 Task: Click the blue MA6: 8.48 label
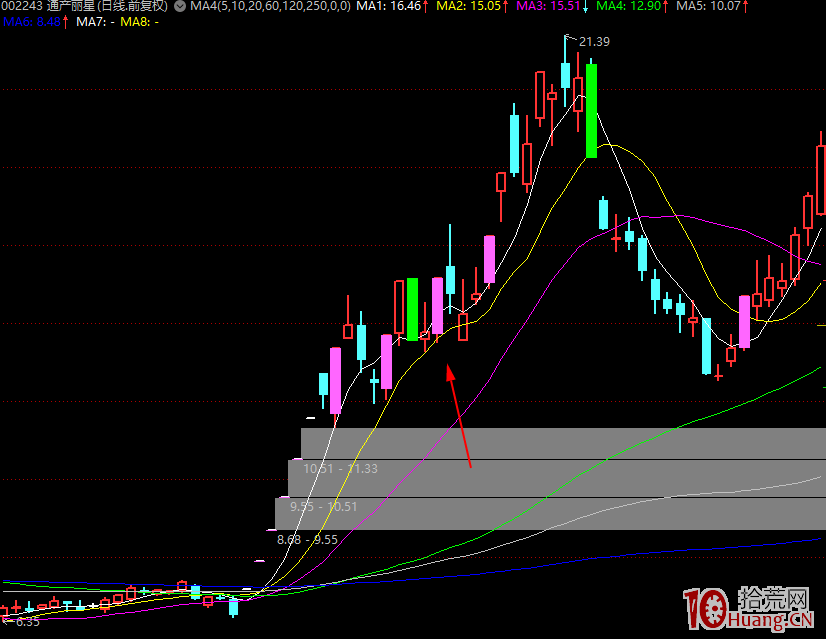pyautogui.click(x=34, y=20)
